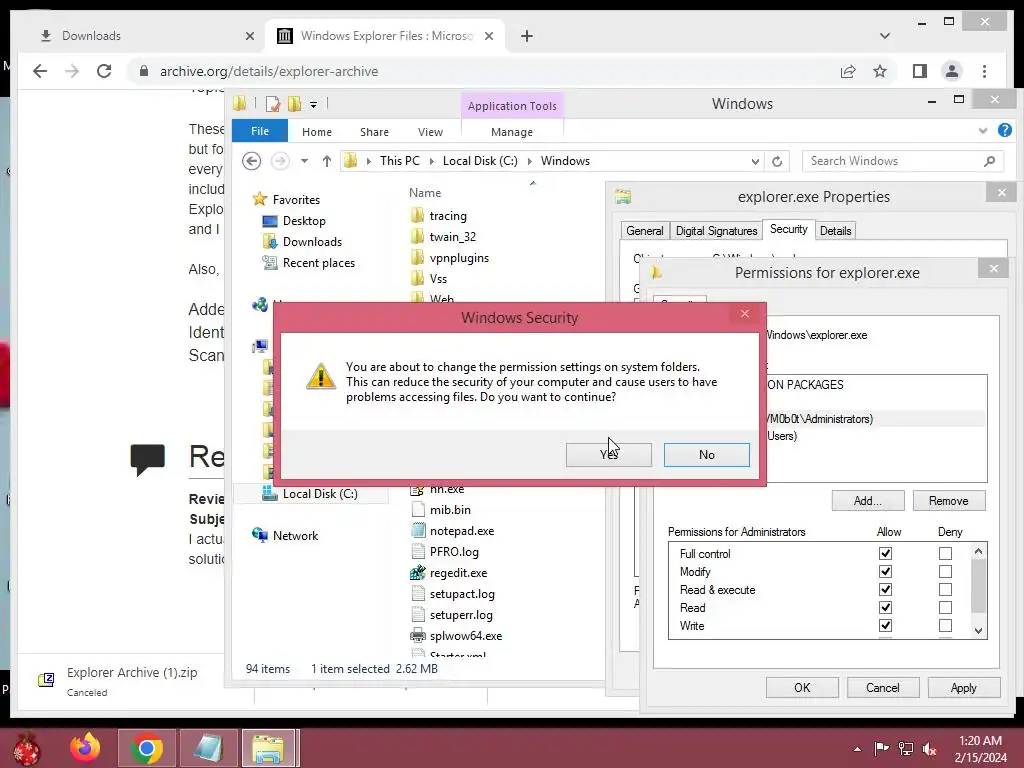
Task: Click Explorer back arrow
Action: point(251,161)
